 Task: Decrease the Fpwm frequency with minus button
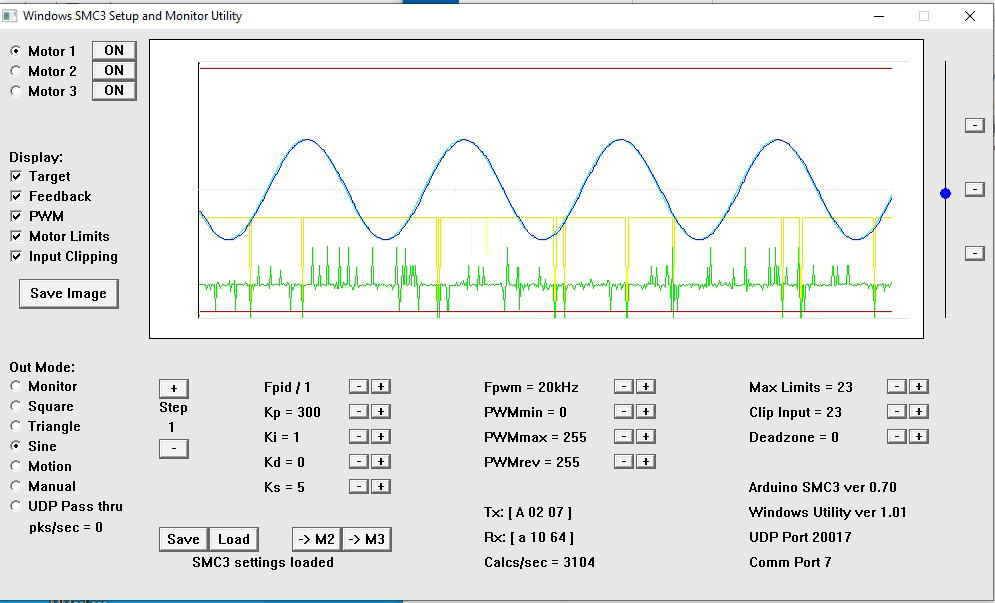[x=623, y=387]
